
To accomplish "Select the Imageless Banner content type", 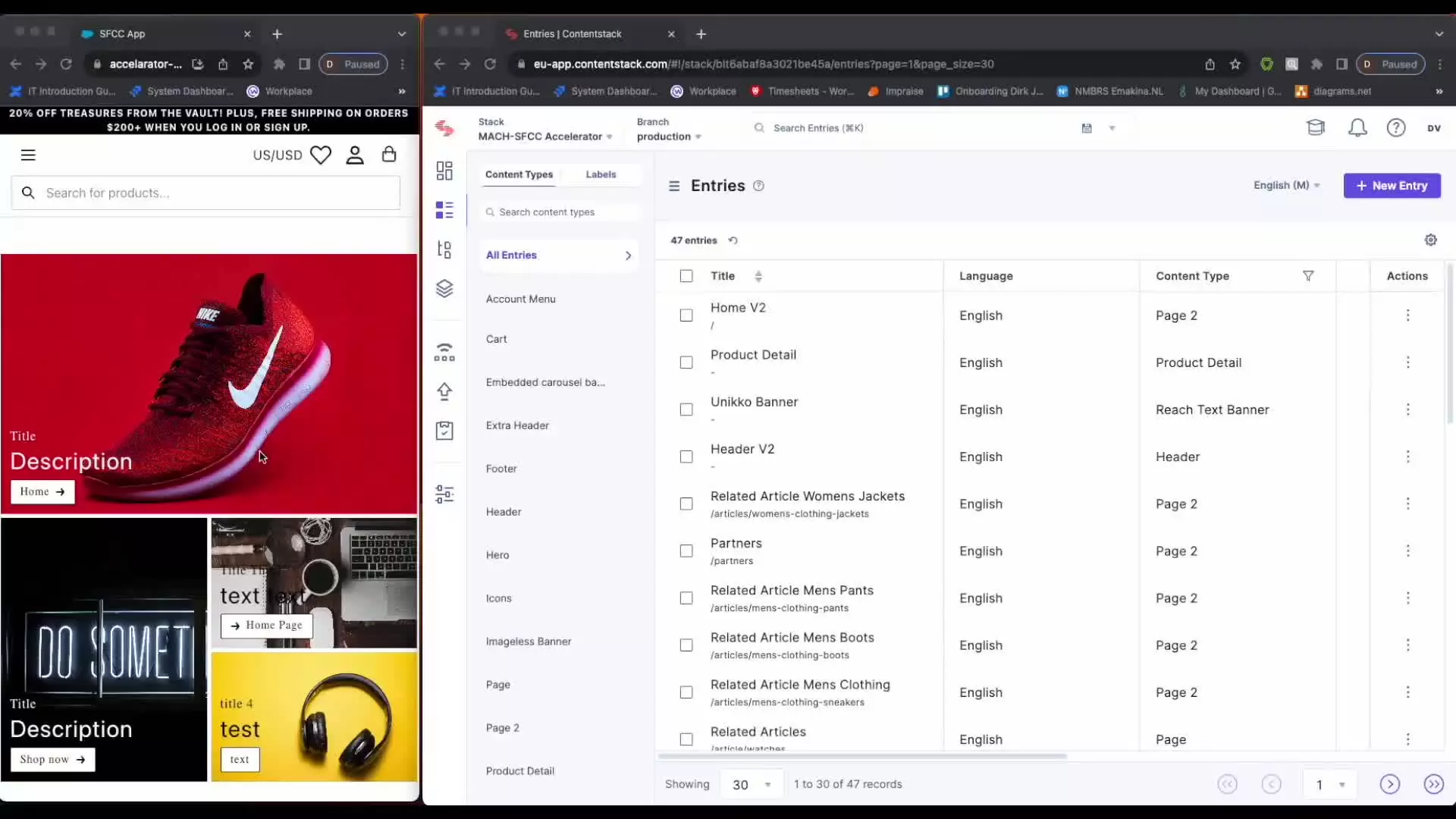I will [x=529, y=642].
